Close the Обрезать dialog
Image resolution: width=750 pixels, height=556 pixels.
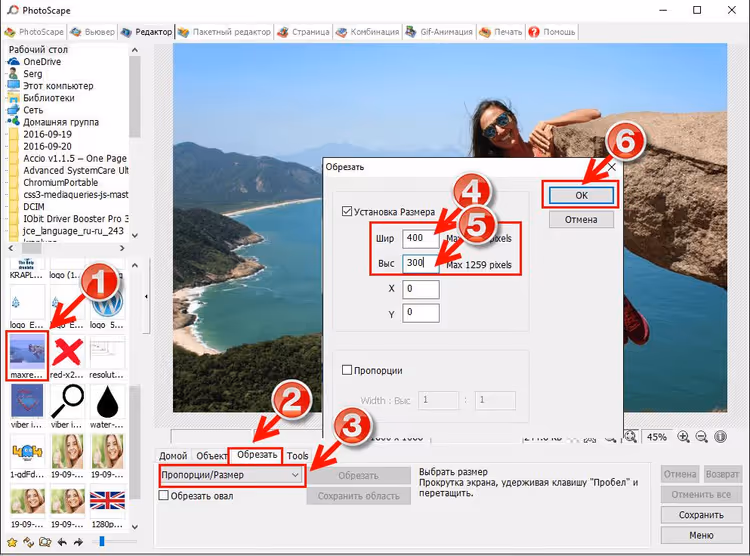612,167
